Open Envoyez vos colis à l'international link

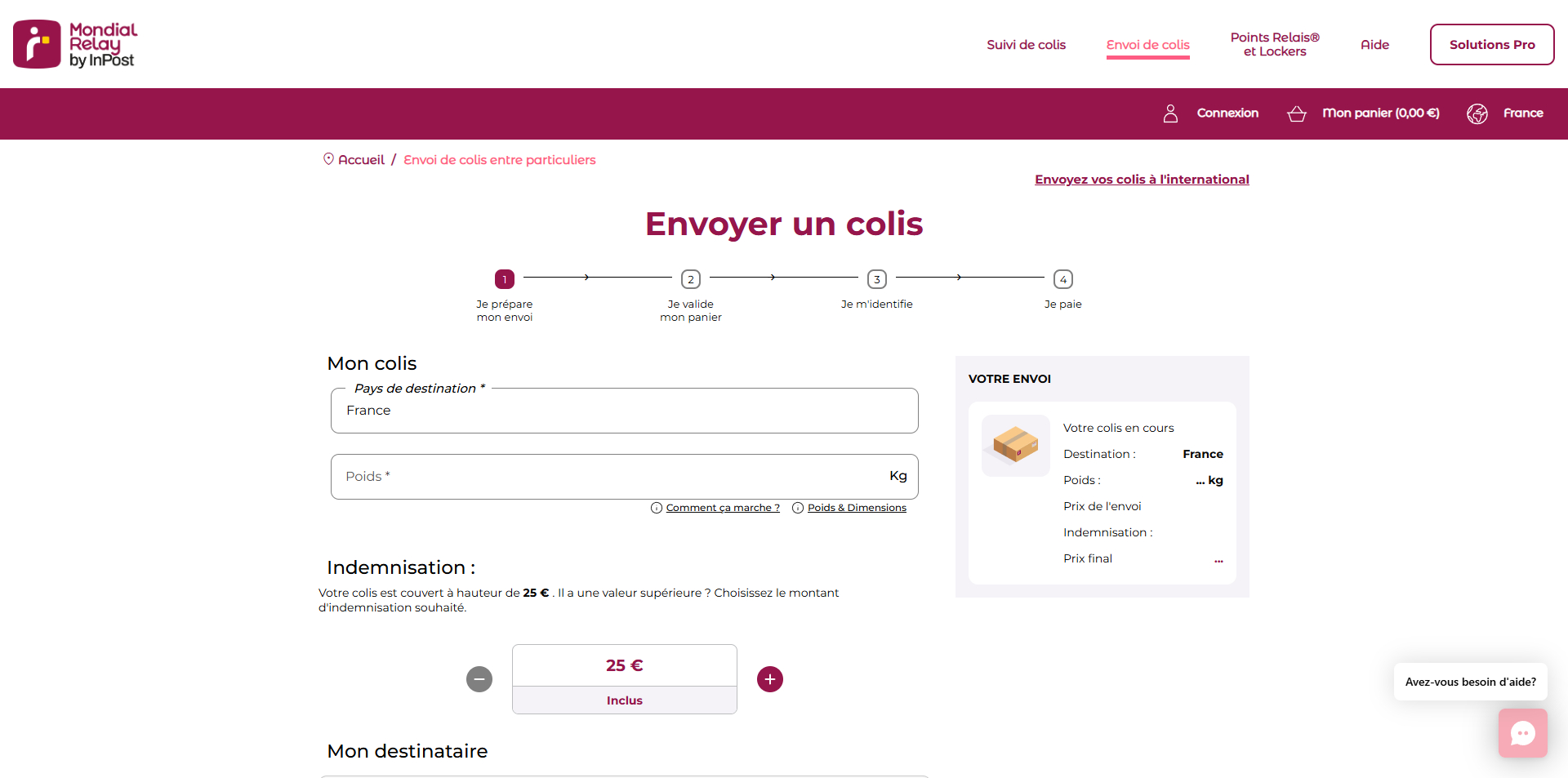tap(1142, 180)
